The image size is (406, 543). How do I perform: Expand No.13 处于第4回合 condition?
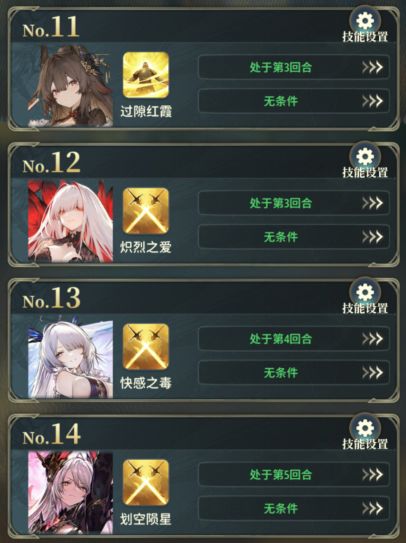coord(294,338)
